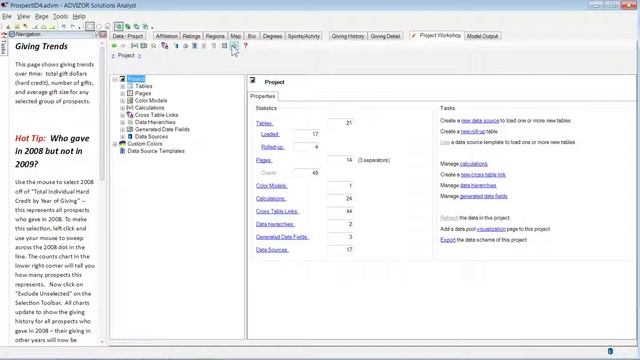Click the Tables folder icon in tree
The image size is (640, 360).
click(130, 86)
